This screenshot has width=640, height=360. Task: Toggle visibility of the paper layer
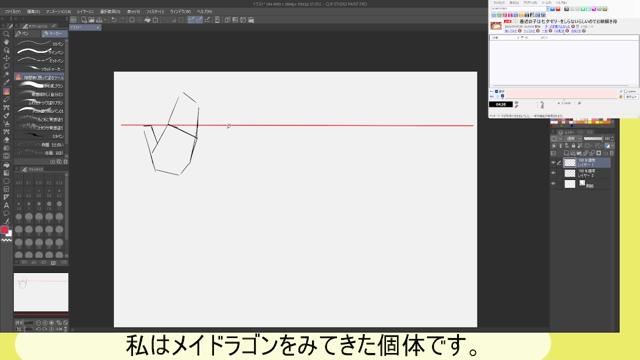(x=553, y=184)
